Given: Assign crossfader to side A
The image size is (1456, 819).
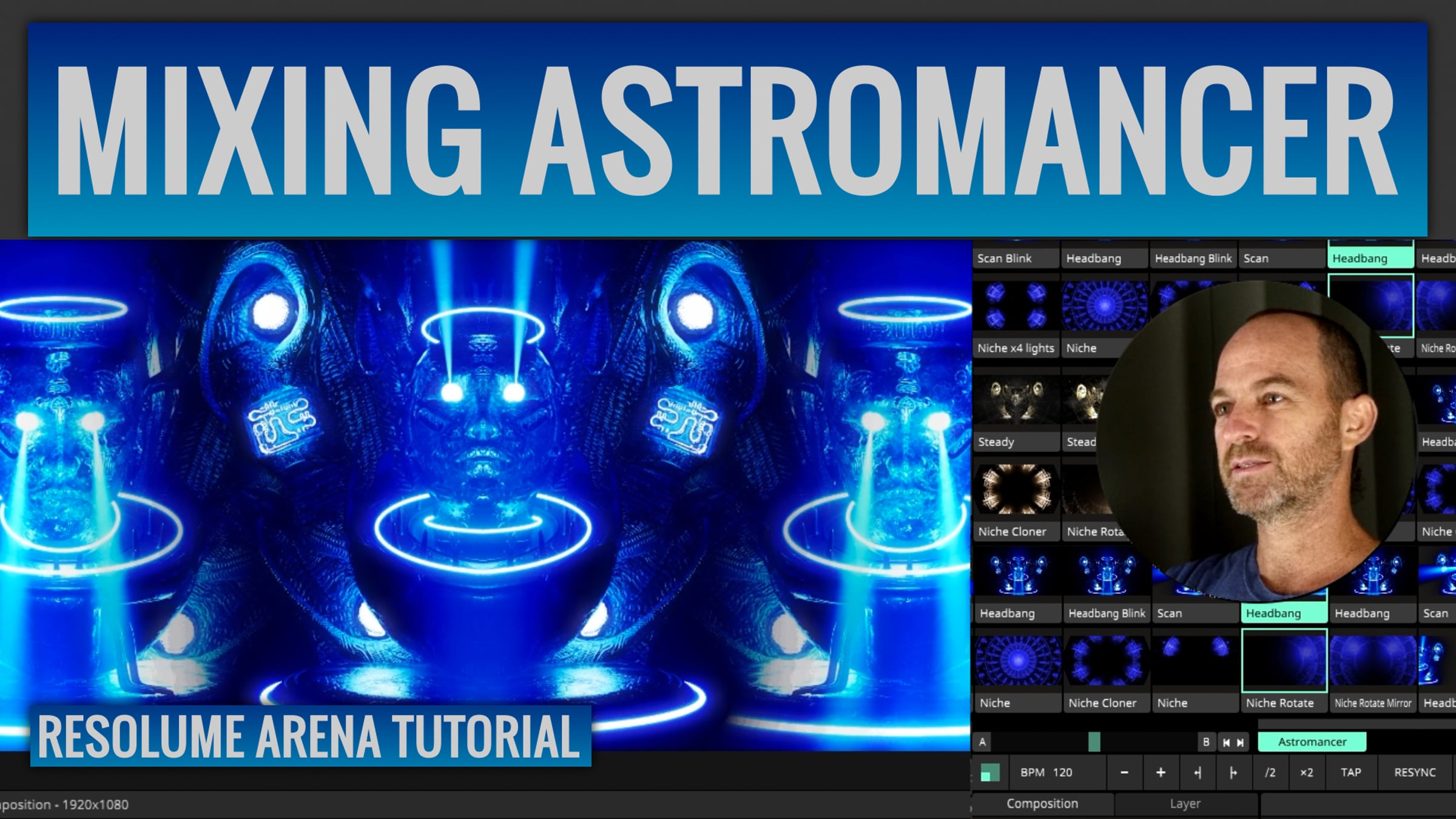Looking at the screenshot, I should [x=982, y=742].
